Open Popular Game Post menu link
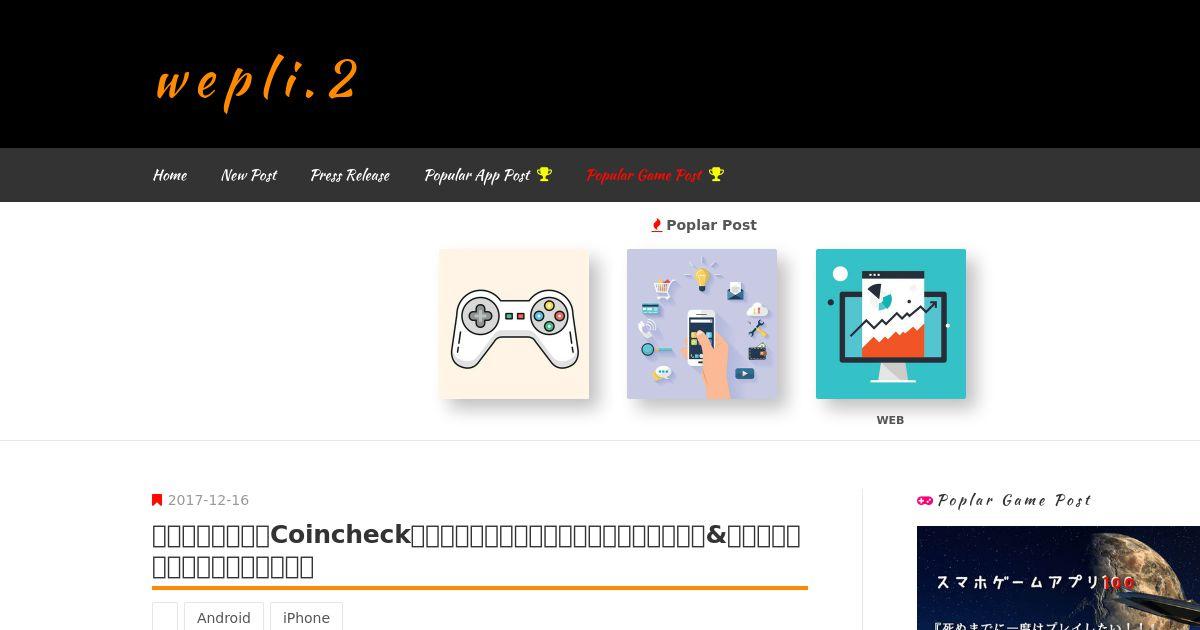Viewport: 1200px width, 630px height. [x=644, y=175]
